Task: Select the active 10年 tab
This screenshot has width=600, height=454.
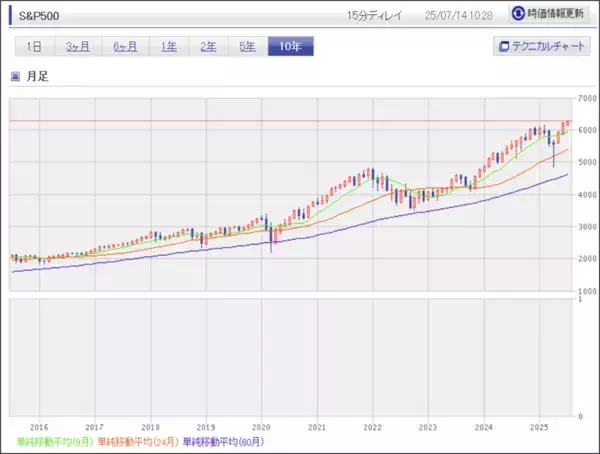Action: (291, 47)
